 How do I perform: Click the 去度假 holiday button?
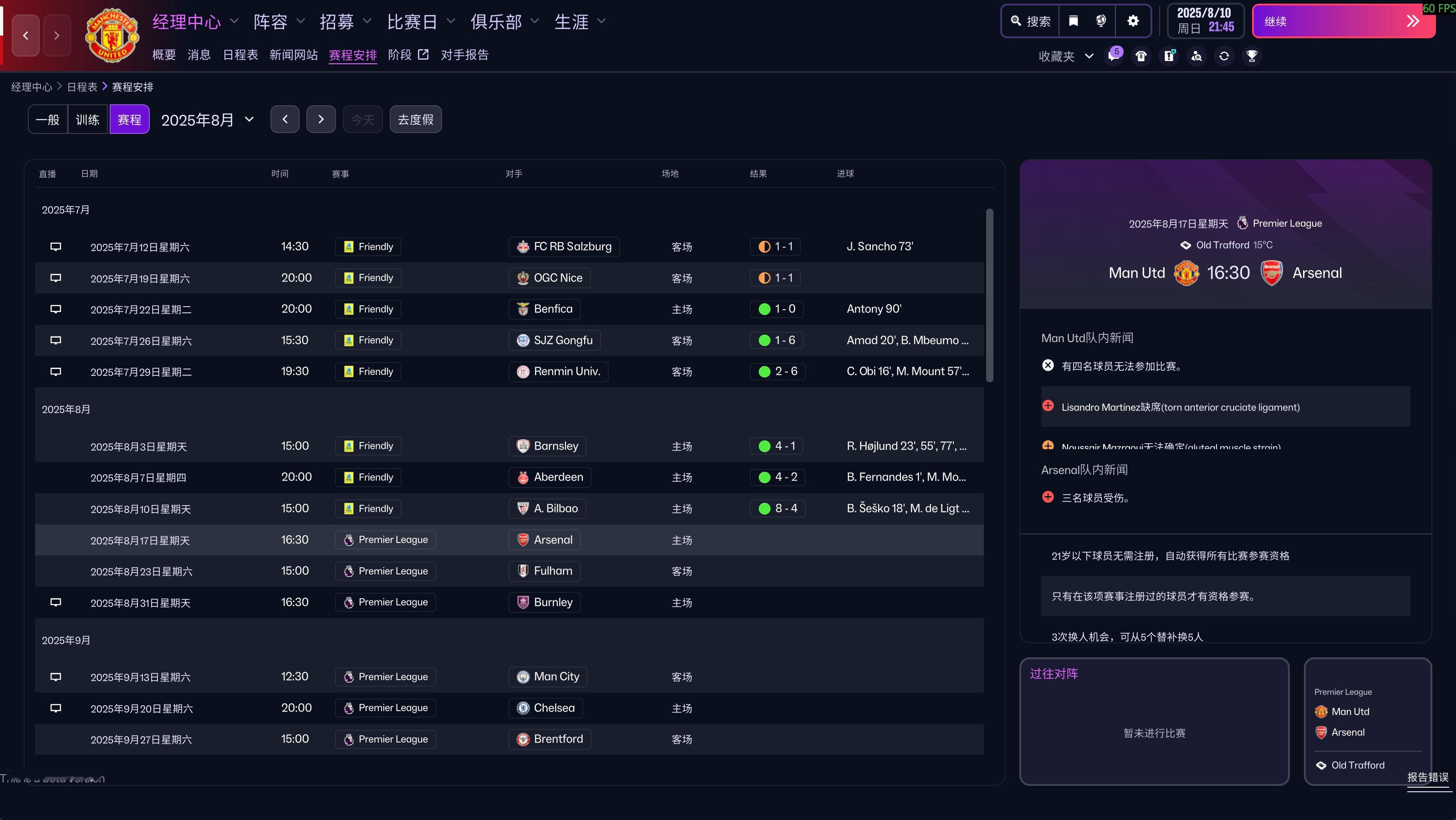[415, 119]
